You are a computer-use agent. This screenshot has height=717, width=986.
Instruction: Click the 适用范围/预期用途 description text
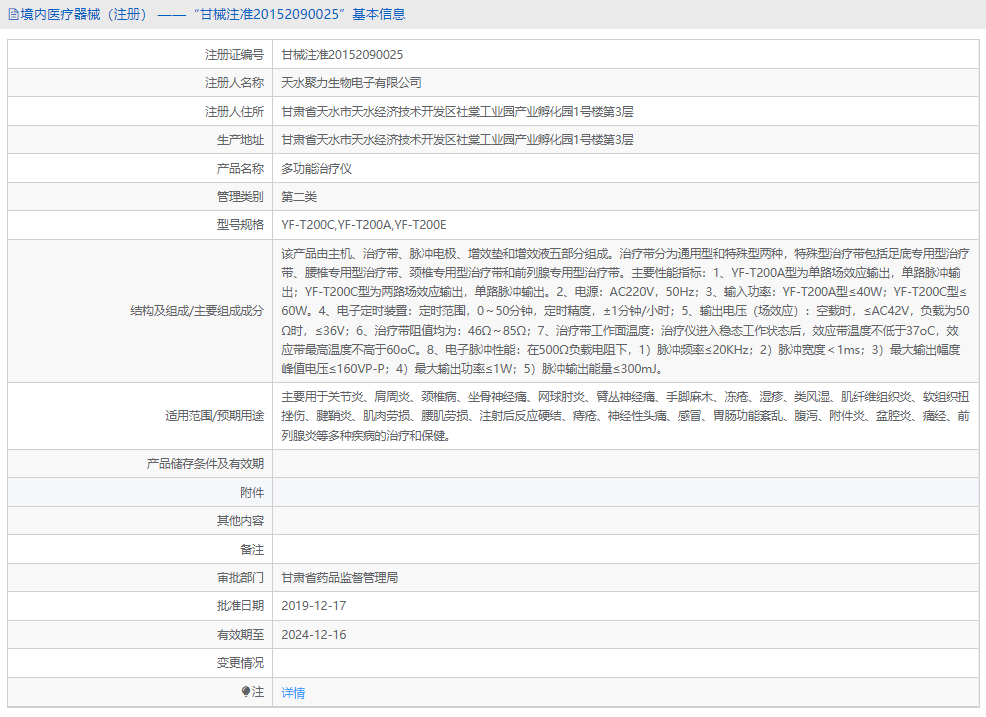click(x=500, y=417)
